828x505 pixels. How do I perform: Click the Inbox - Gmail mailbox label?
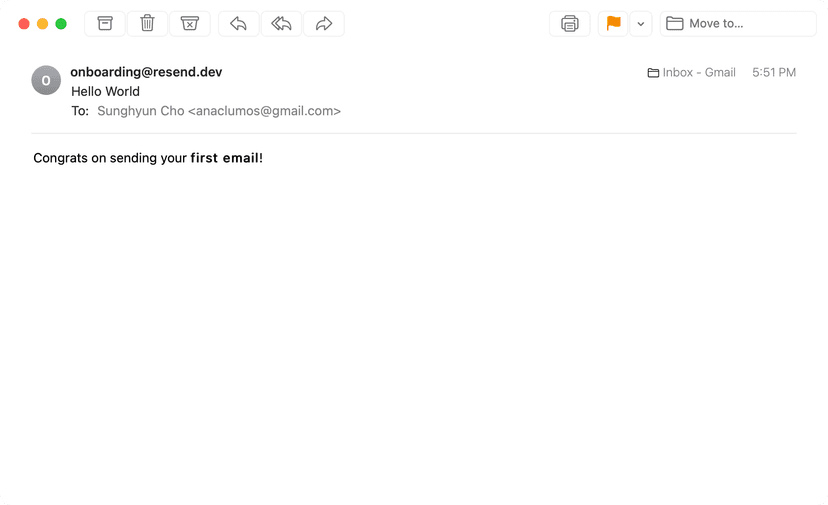click(x=692, y=73)
